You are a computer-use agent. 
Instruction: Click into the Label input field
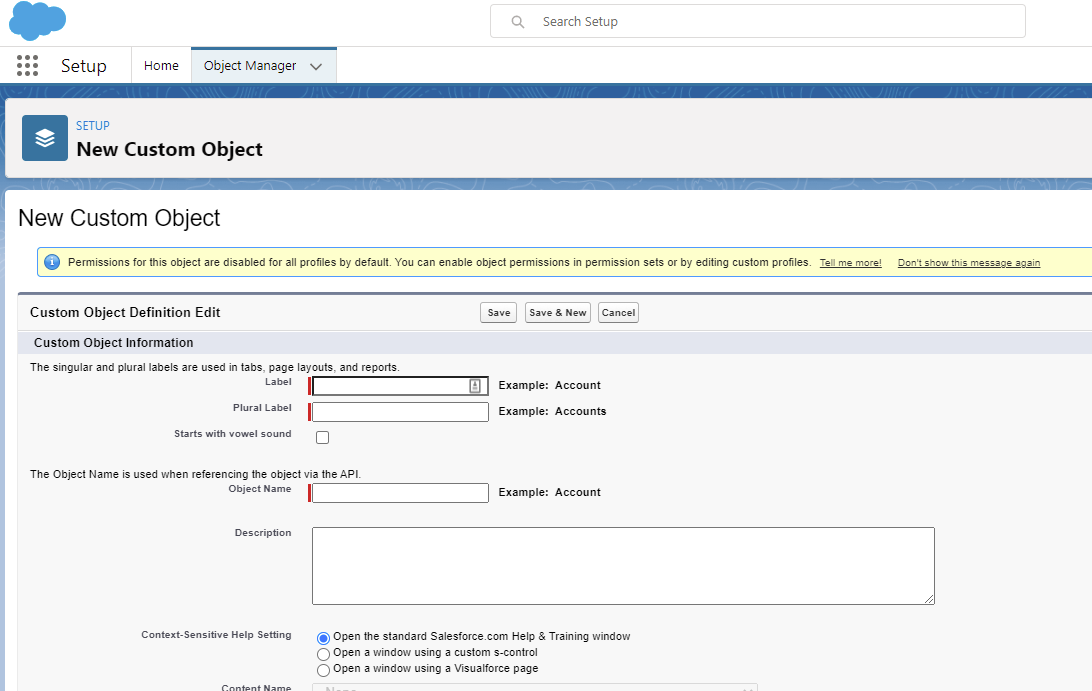point(400,386)
